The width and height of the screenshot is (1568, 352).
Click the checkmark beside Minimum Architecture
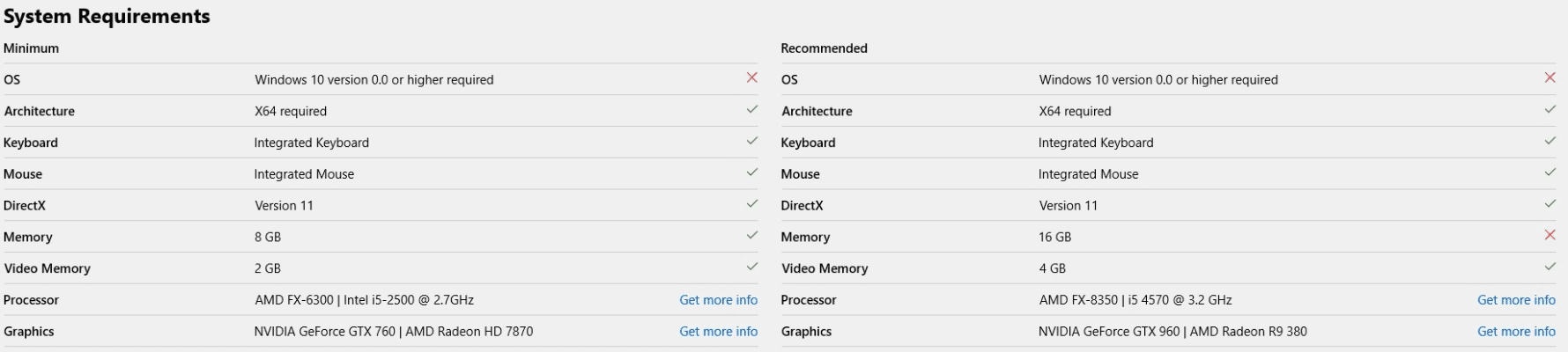coord(751,110)
